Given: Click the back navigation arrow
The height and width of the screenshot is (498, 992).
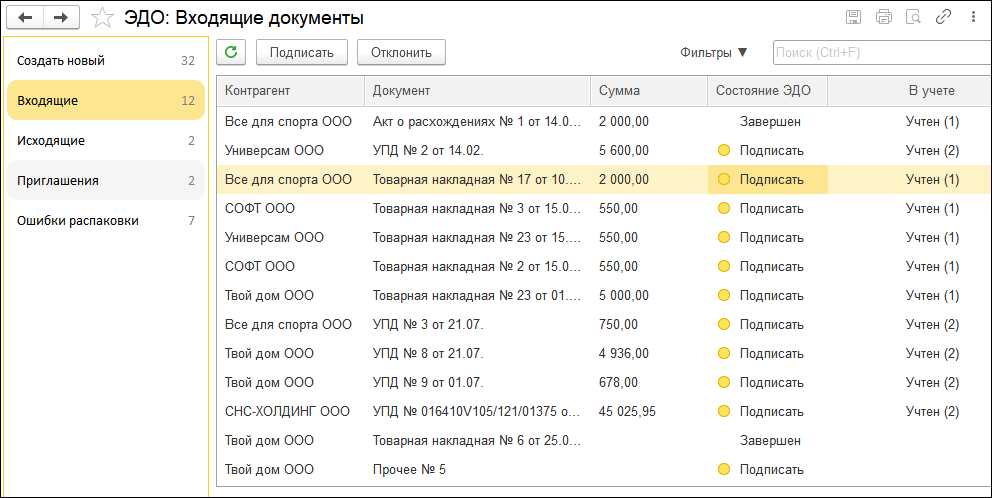Looking at the screenshot, I should point(25,18).
